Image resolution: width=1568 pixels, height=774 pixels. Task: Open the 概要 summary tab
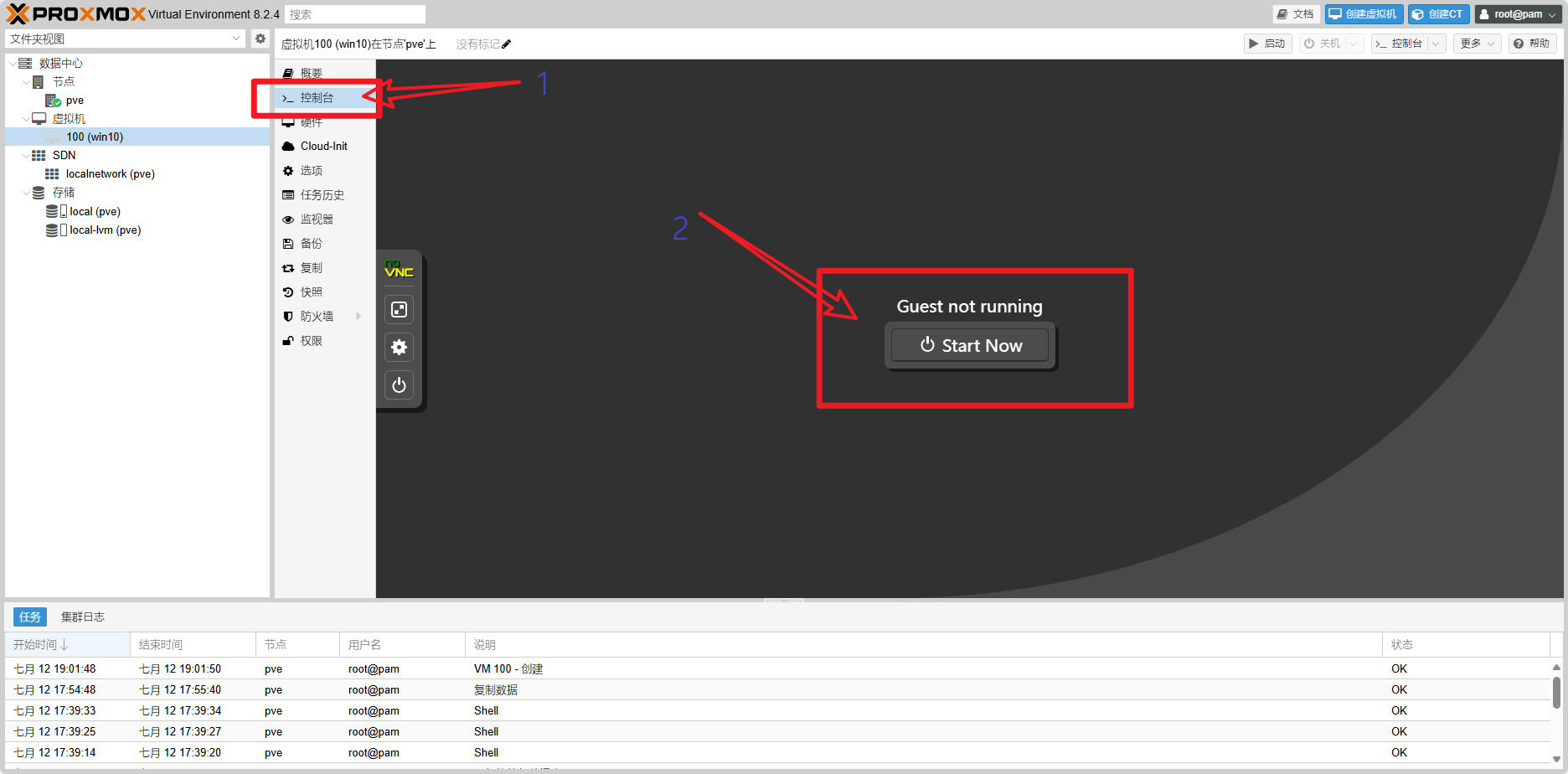point(325,74)
